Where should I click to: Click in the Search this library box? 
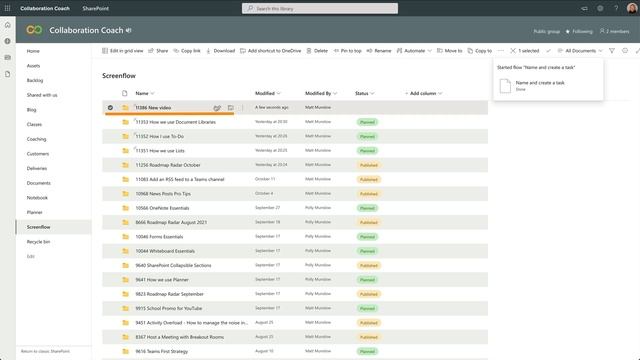pyautogui.click(x=320, y=8)
